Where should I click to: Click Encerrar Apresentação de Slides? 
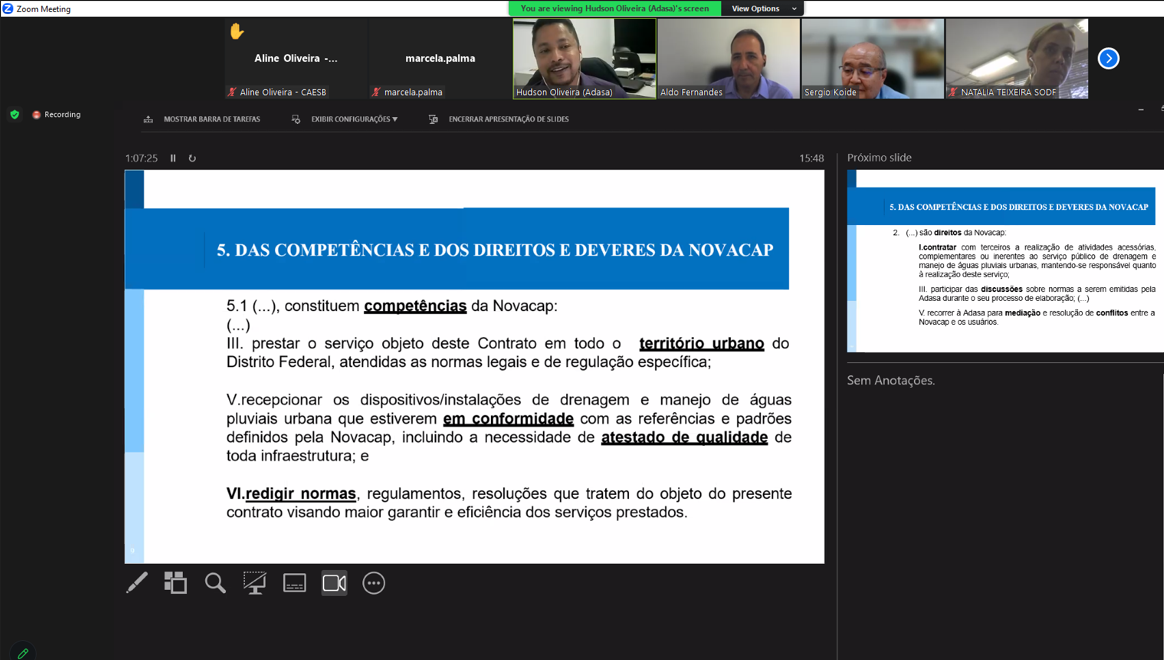pyautogui.click(x=499, y=119)
